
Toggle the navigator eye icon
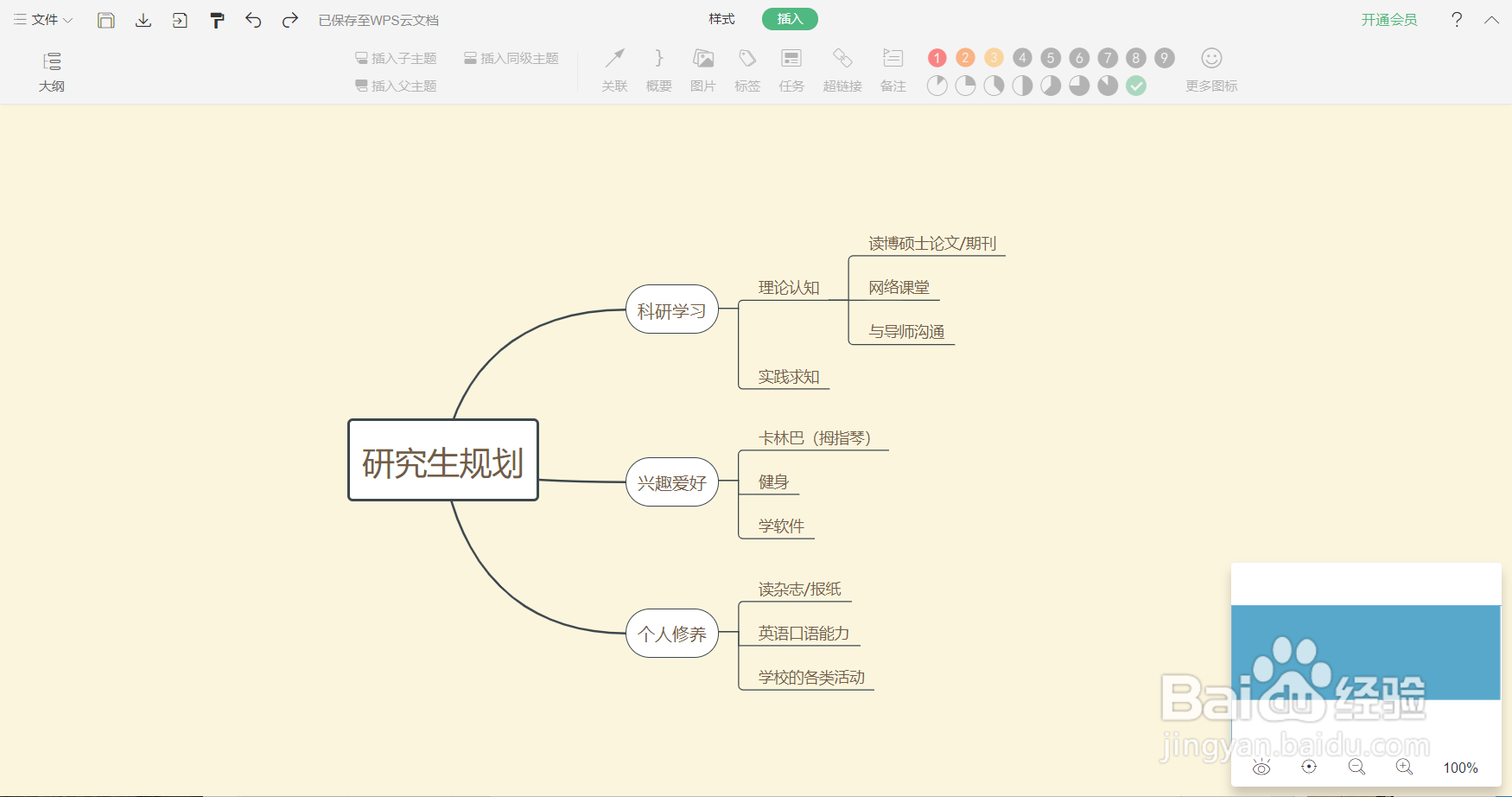coord(1261,768)
